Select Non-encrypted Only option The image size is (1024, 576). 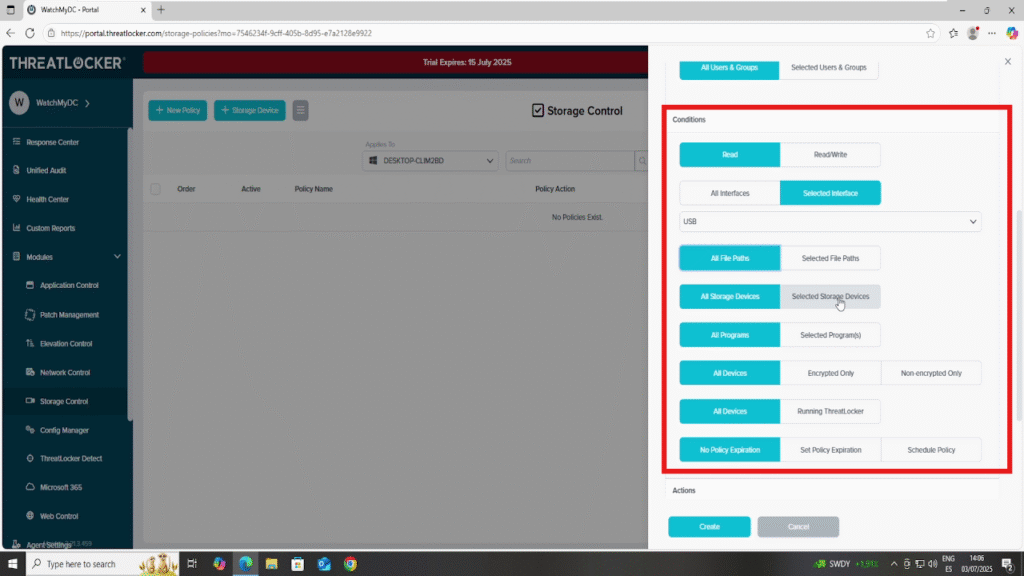pyautogui.click(x=931, y=373)
